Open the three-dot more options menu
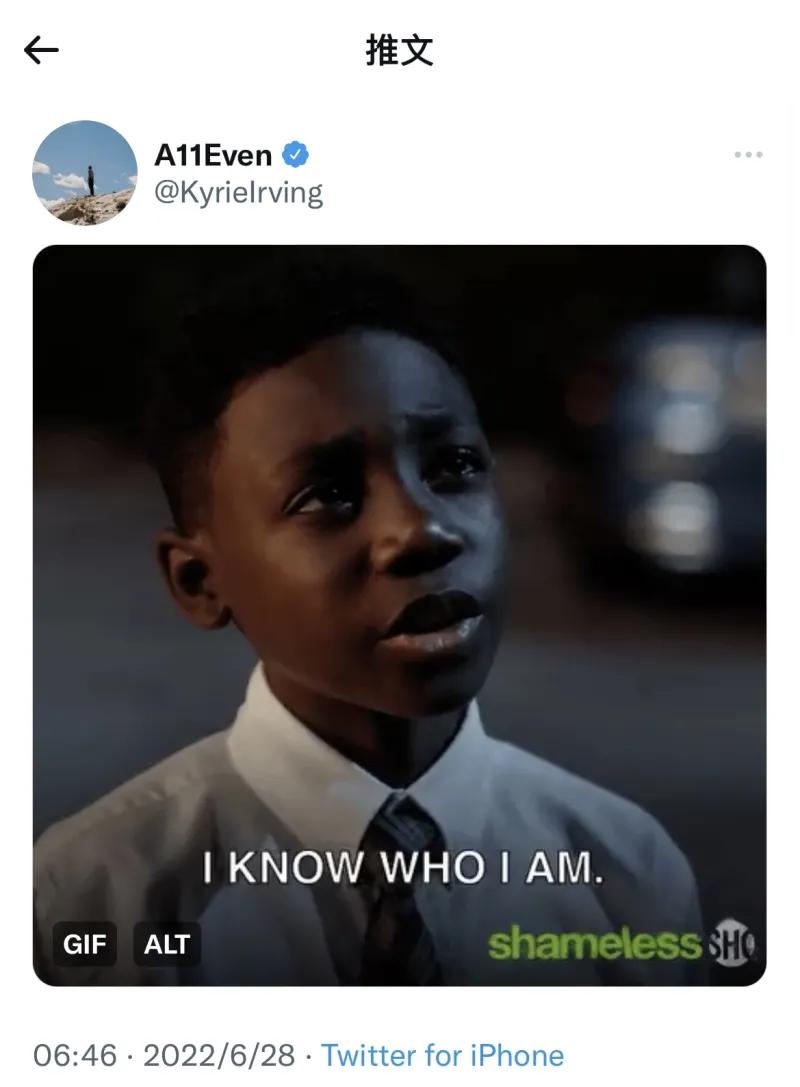 [x=748, y=155]
